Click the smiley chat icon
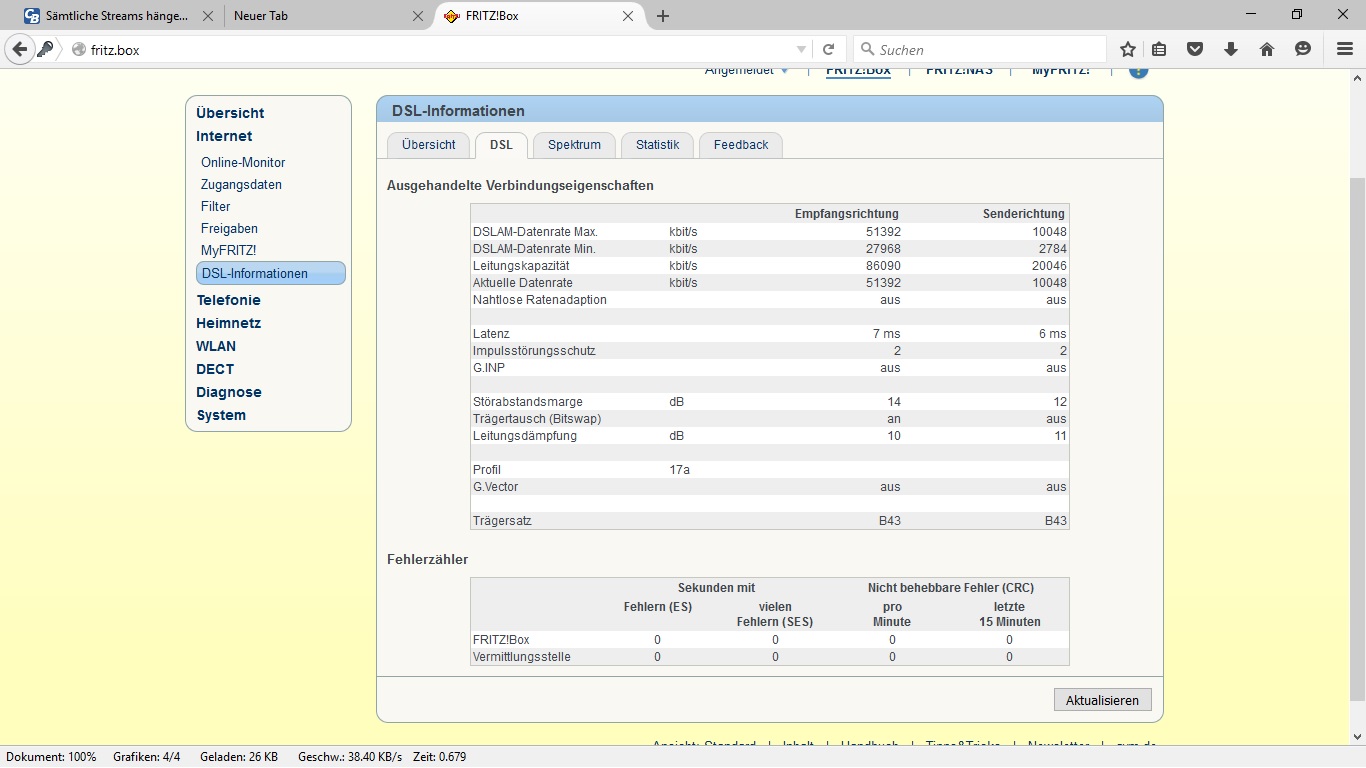Screen dimensions: 1366x768 (x=1302, y=49)
